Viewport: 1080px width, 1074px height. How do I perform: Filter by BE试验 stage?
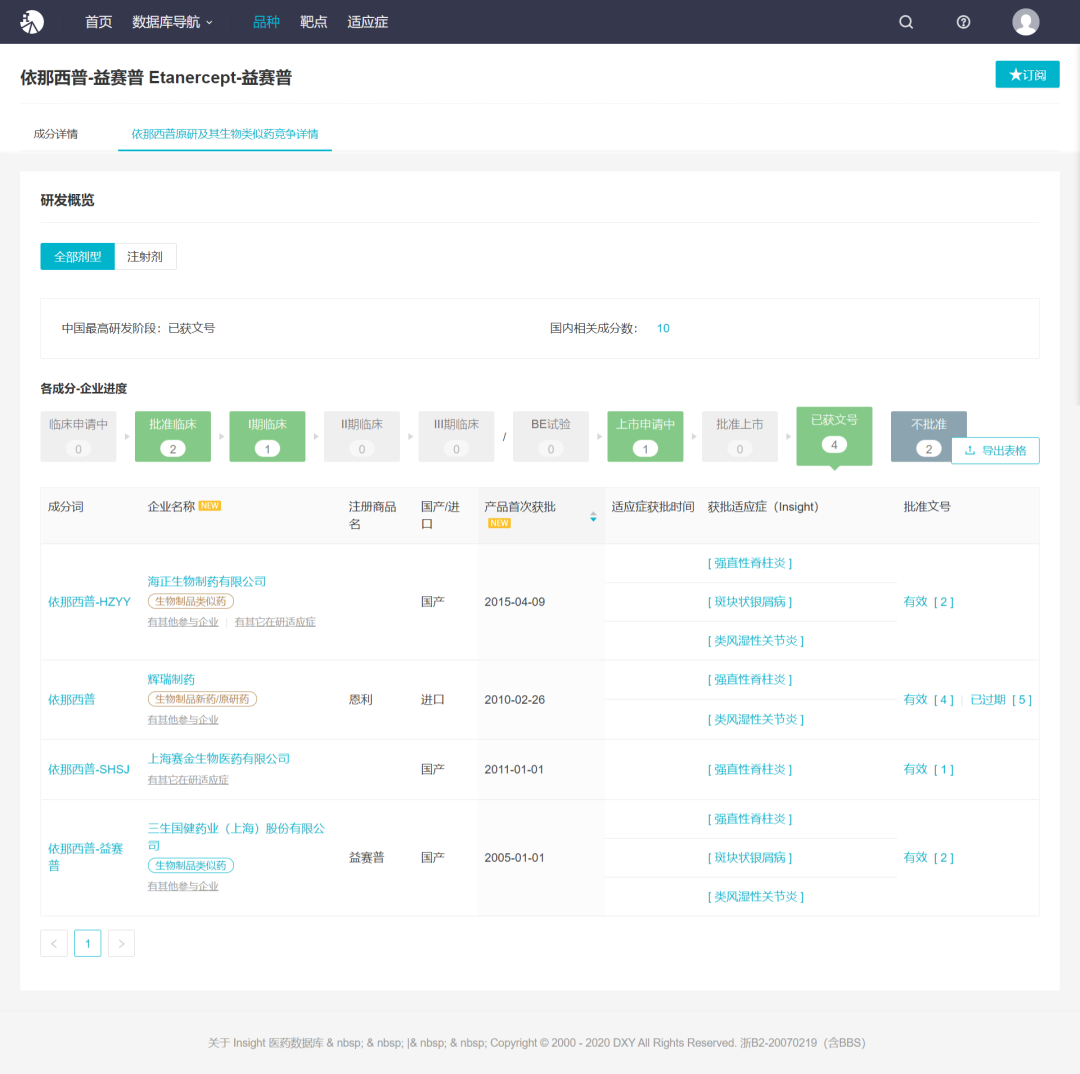point(550,436)
